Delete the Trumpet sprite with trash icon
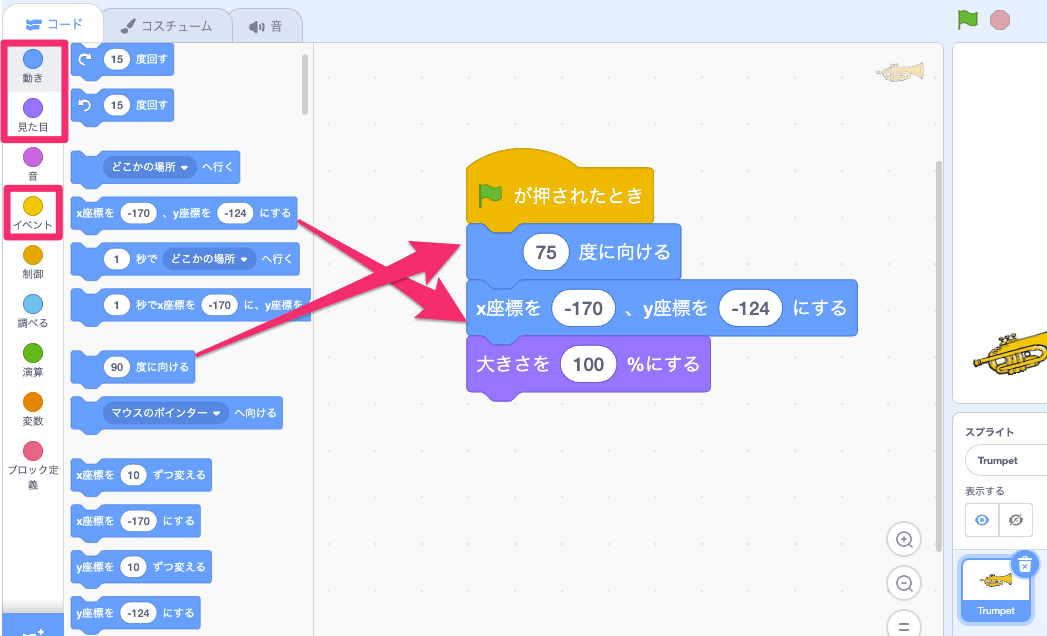 [x=1024, y=564]
